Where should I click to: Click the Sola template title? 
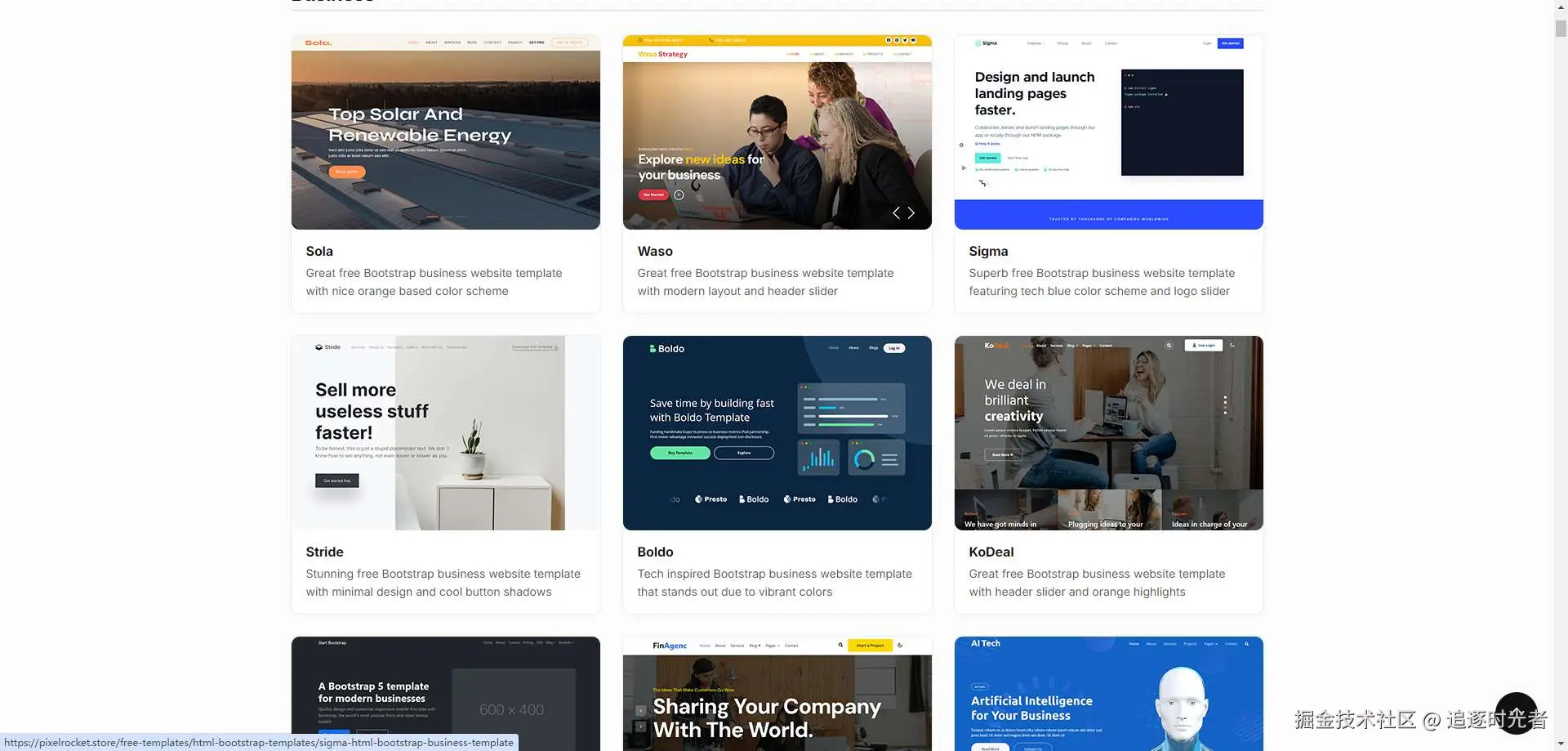(319, 252)
